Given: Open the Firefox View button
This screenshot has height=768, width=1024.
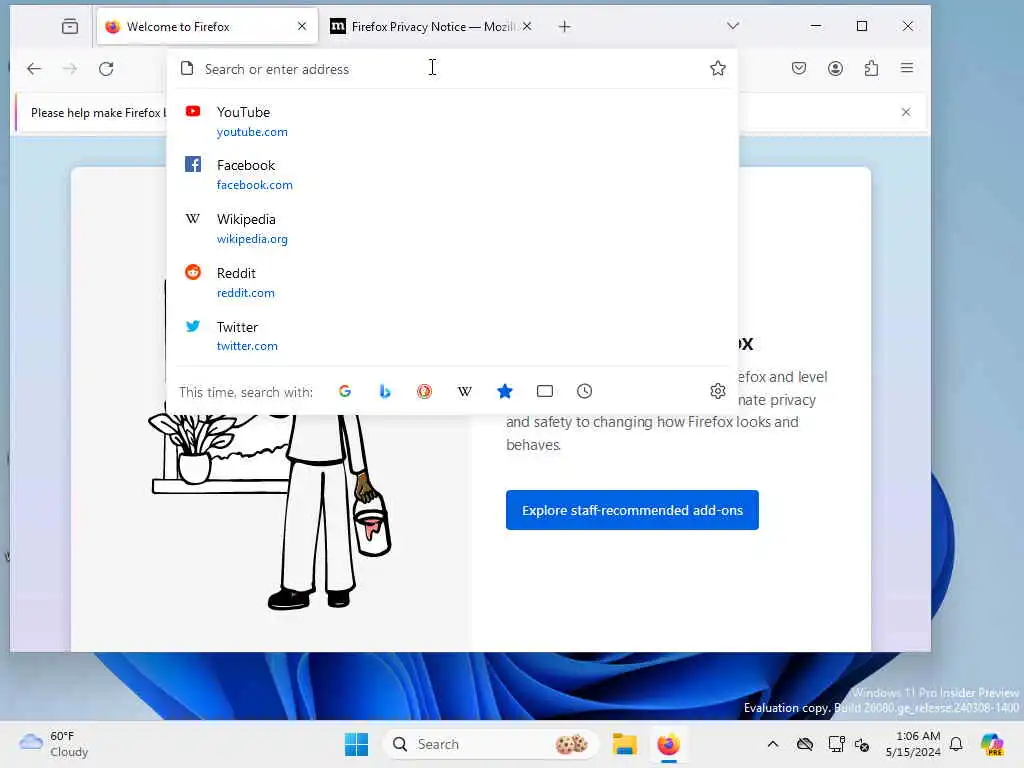Looking at the screenshot, I should (x=70, y=27).
